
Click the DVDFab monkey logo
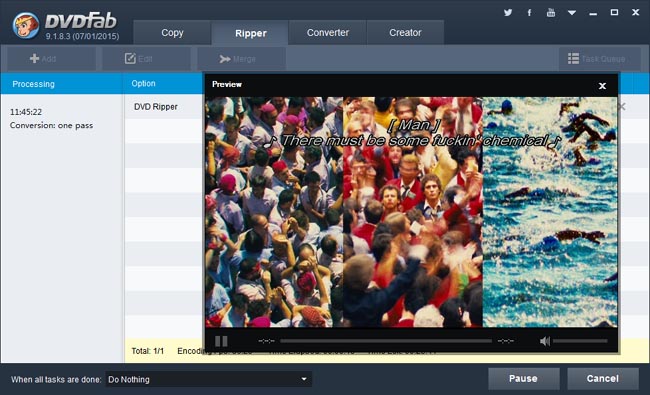[x=26, y=25]
